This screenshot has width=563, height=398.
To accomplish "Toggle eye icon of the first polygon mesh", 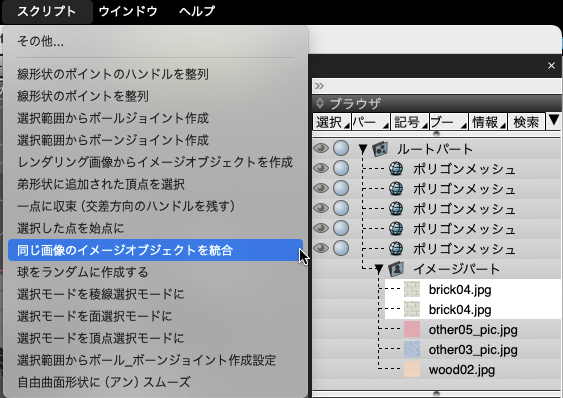I will pyautogui.click(x=321, y=168).
